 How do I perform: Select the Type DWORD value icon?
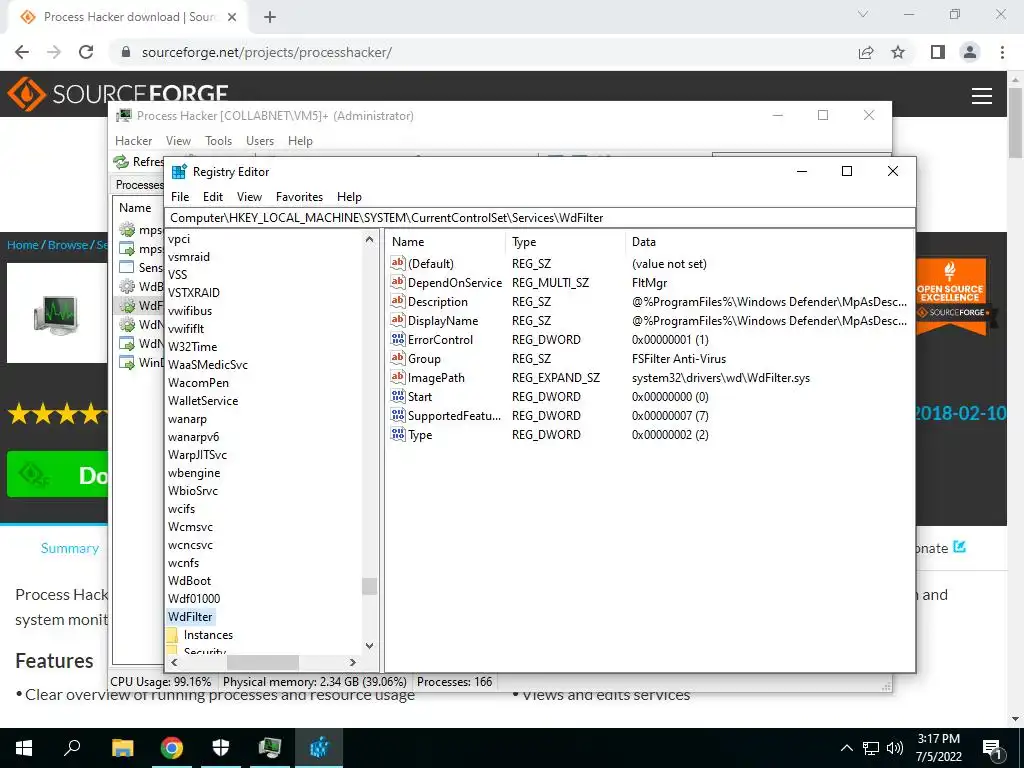pos(398,434)
